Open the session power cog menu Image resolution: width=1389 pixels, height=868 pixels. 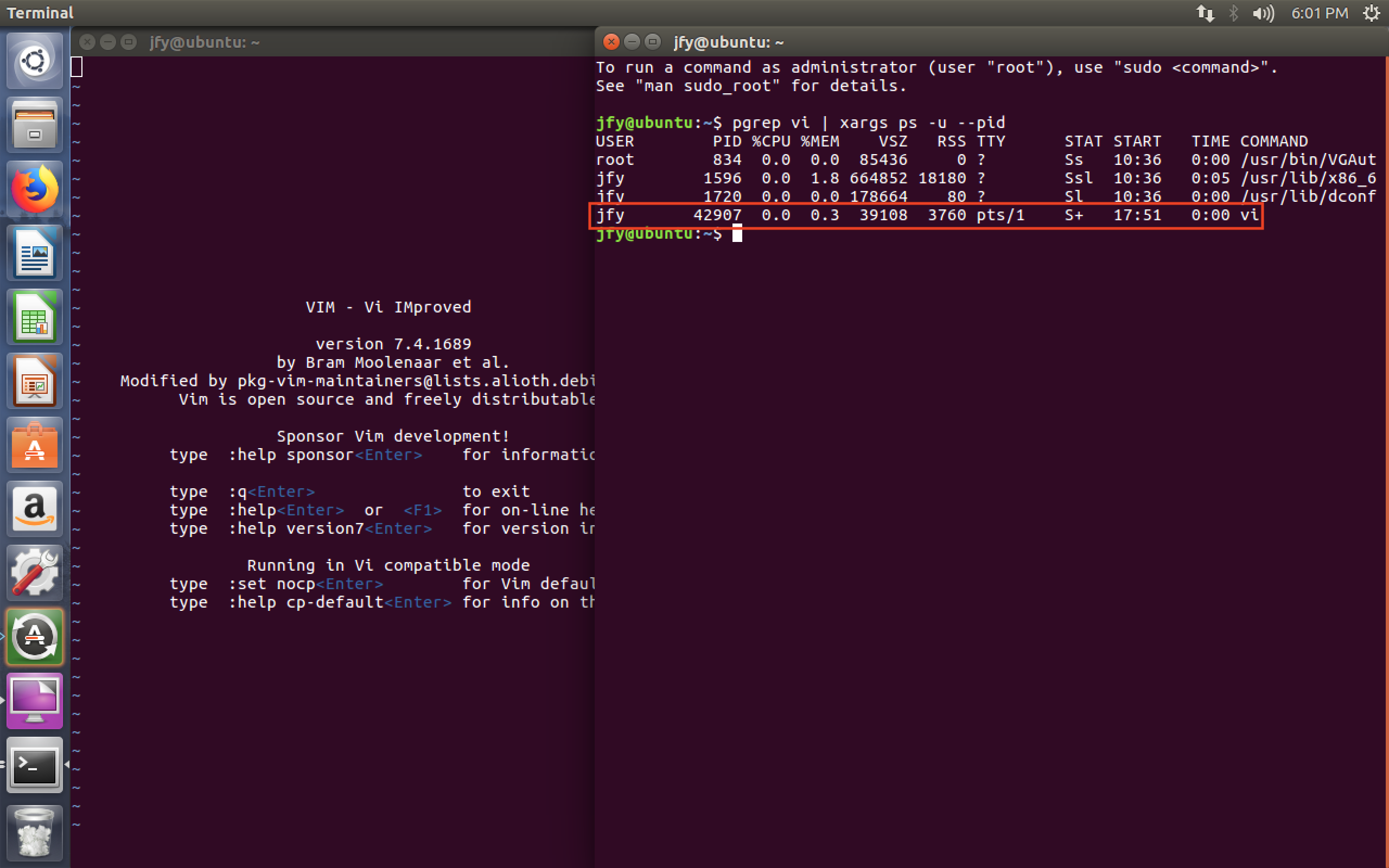click(1371, 12)
